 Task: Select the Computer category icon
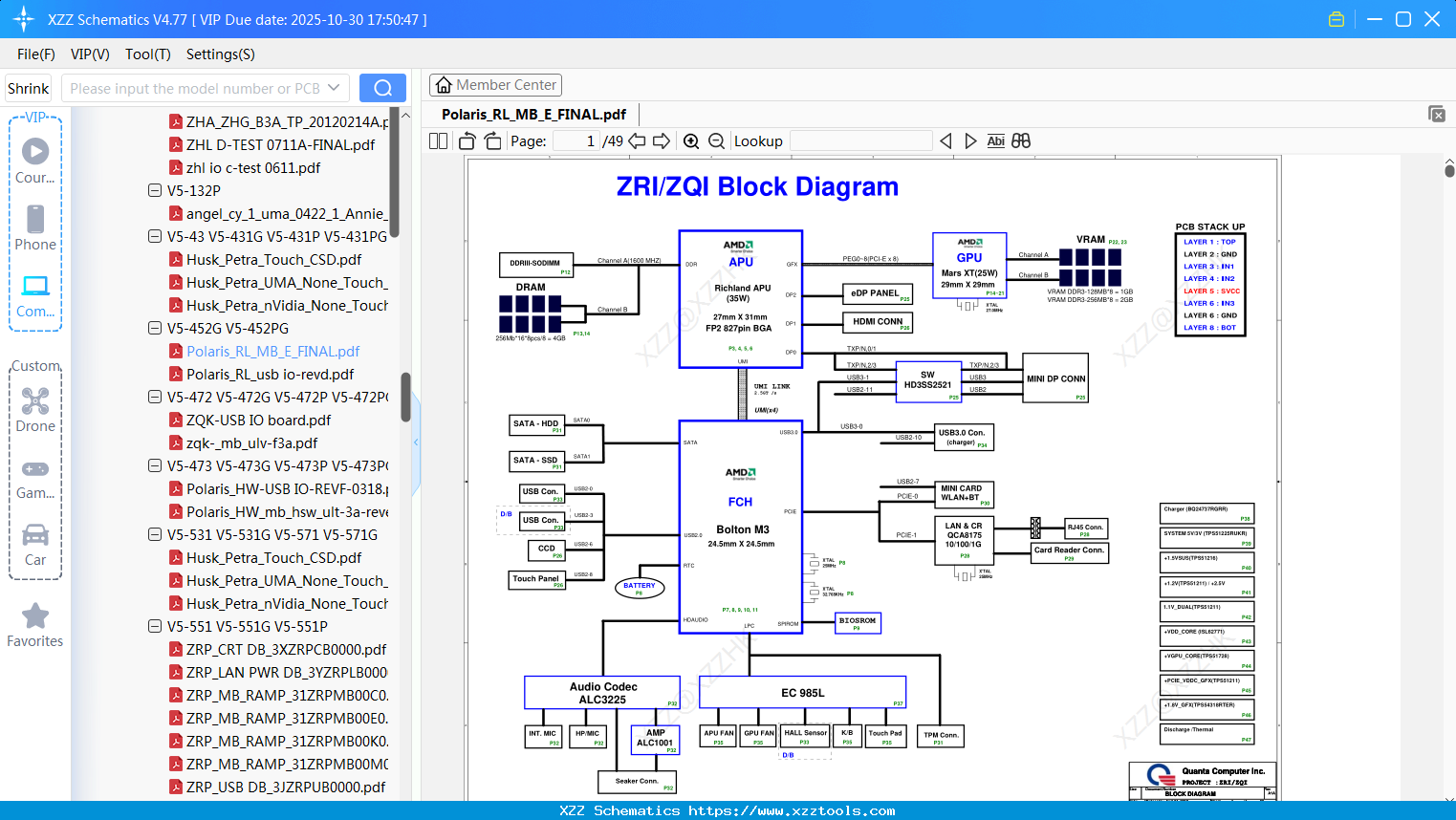[x=35, y=294]
